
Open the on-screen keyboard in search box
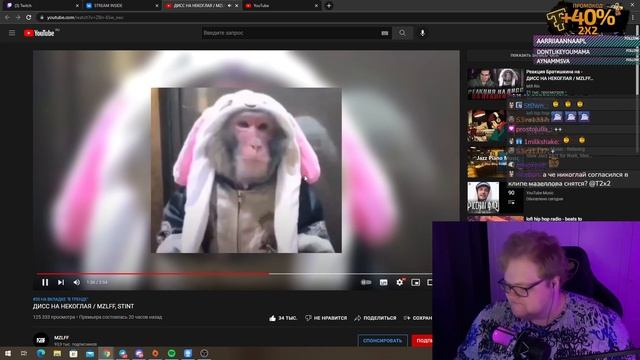(384, 33)
